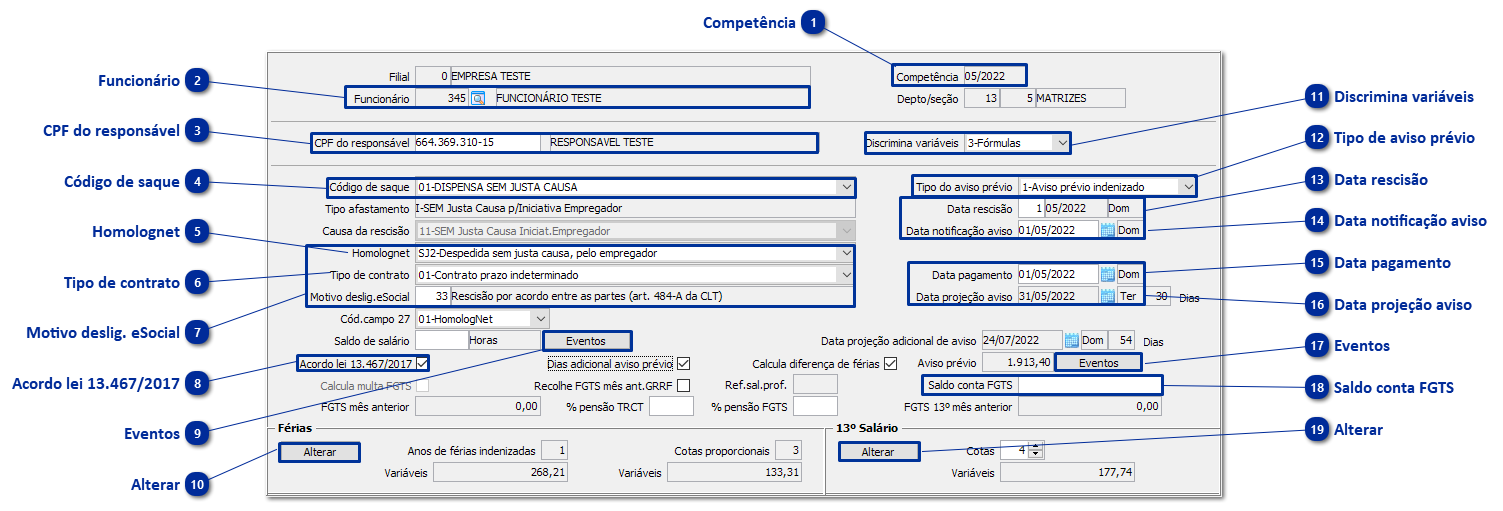Open calendar for Data pagamento
This screenshot has width=1503, height=511.
[x=1107, y=274]
